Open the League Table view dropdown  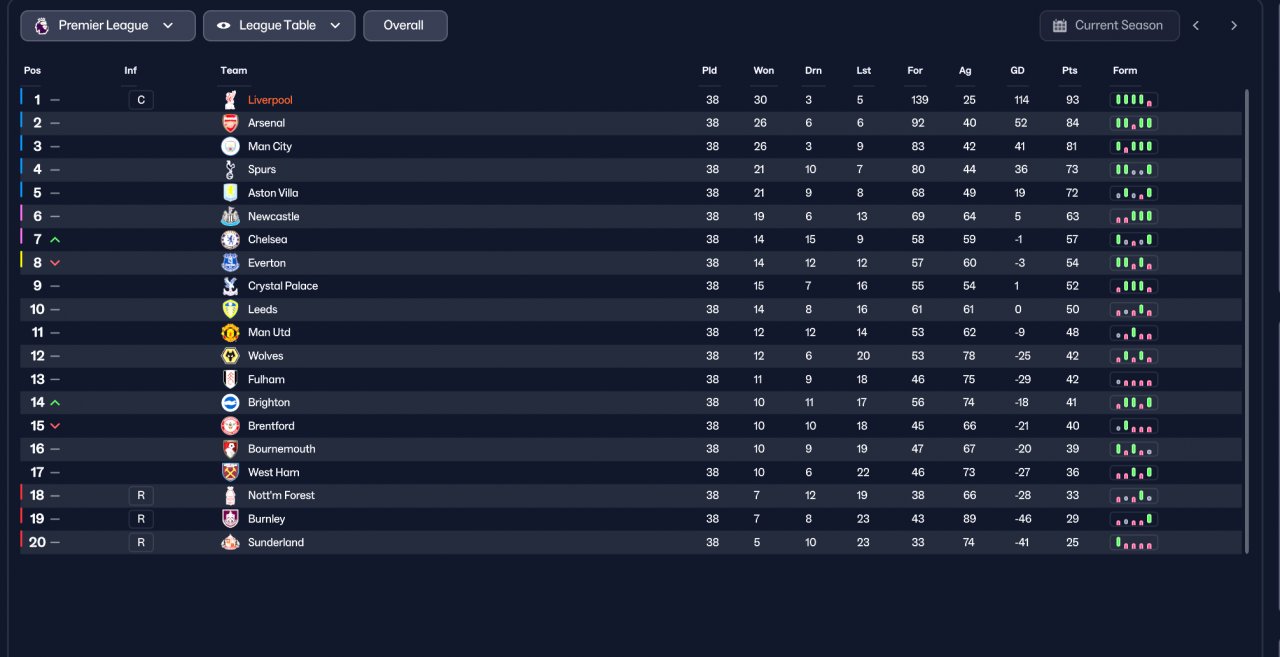tap(279, 26)
